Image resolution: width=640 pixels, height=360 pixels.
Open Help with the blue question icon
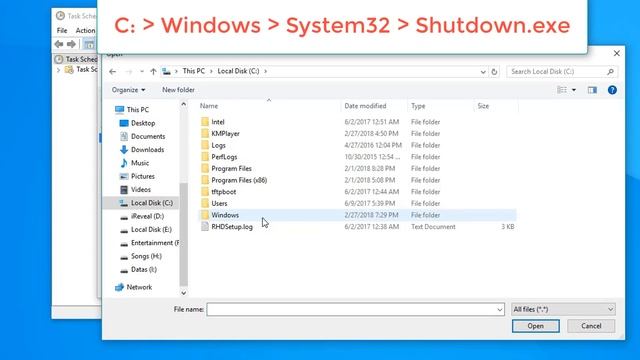pyautogui.click(x=612, y=90)
